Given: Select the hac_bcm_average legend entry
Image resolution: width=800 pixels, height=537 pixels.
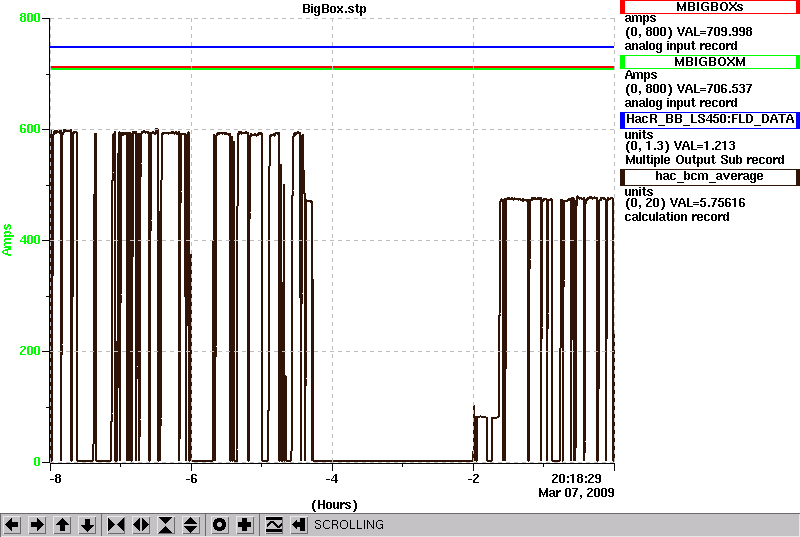Looking at the screenshot, I should click(710, 176).
